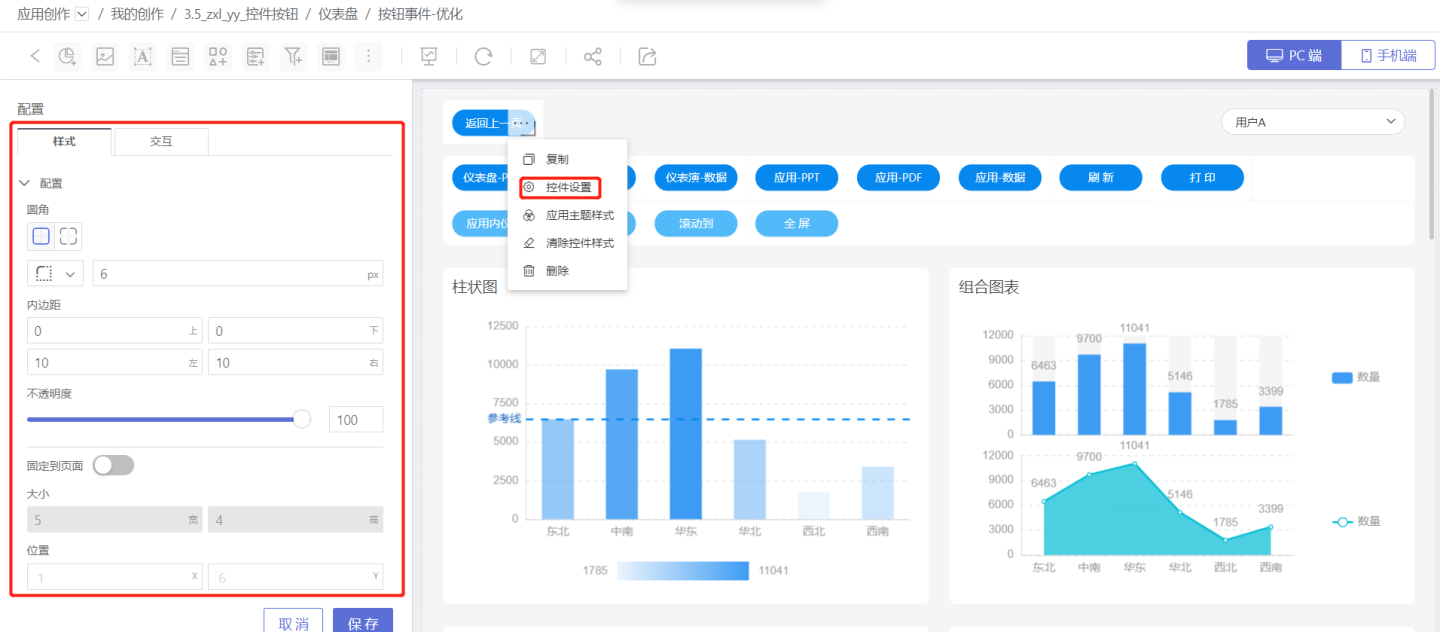Image resolution: width=1440 pixels, height=632 pixels.
Task: Toggle the 固定到页面 switch
Action: pos(113,465)
